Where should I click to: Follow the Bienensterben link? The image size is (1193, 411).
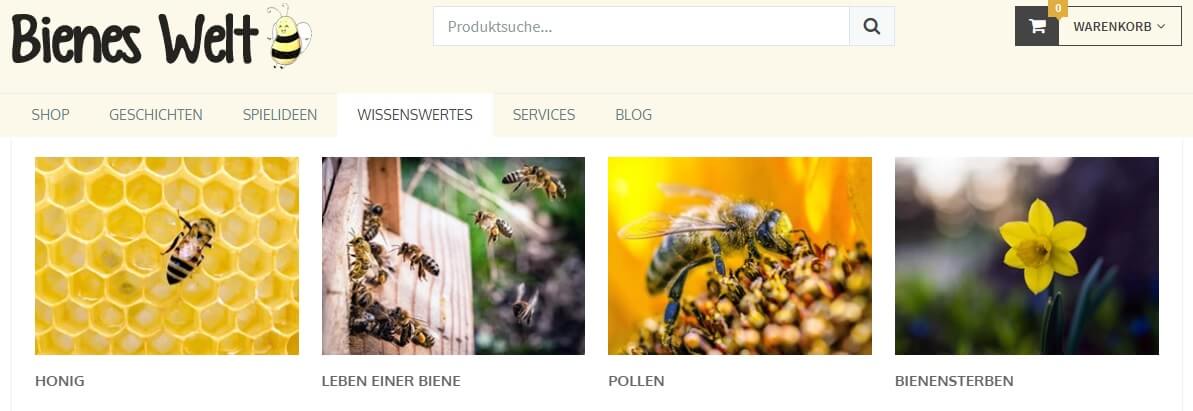tap(954, 381)
